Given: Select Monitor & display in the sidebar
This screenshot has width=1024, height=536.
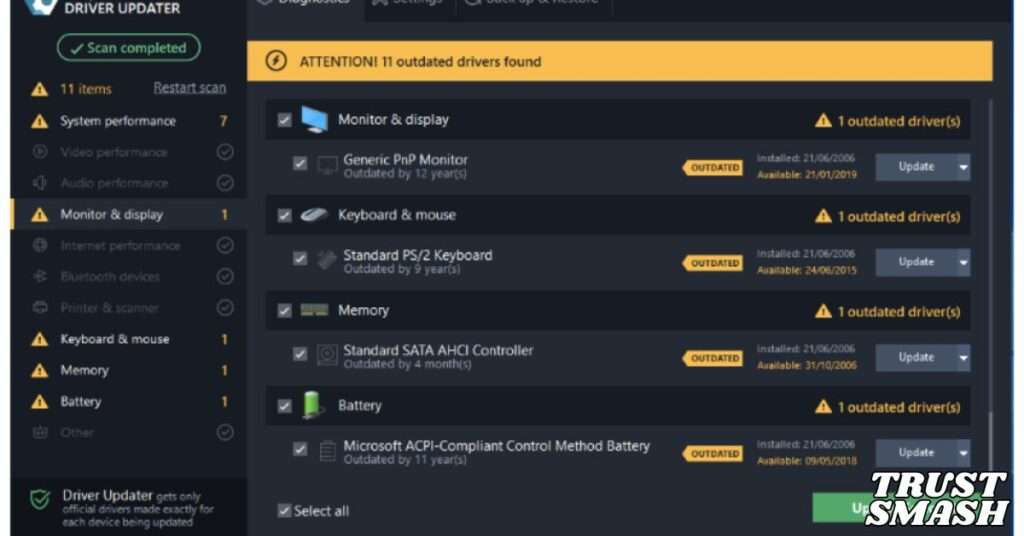Looking at the screenshot, I should 111,214.
